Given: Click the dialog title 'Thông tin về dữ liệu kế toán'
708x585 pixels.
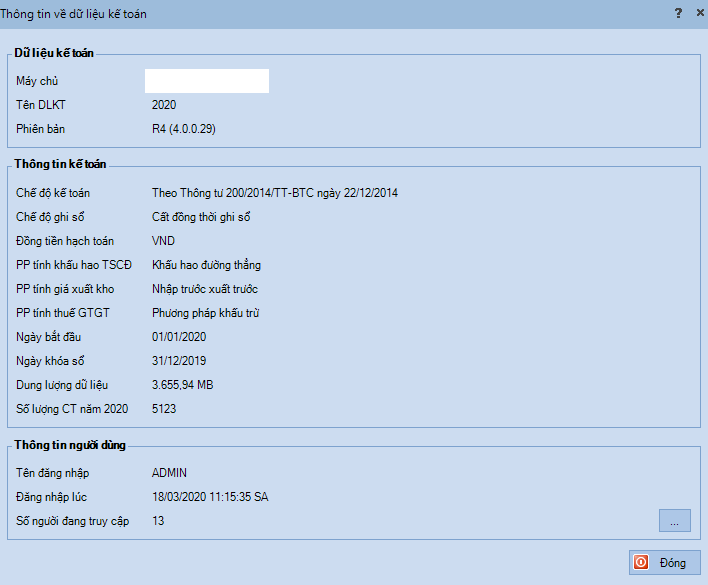Looking at the screenshot, I should 80,14.
